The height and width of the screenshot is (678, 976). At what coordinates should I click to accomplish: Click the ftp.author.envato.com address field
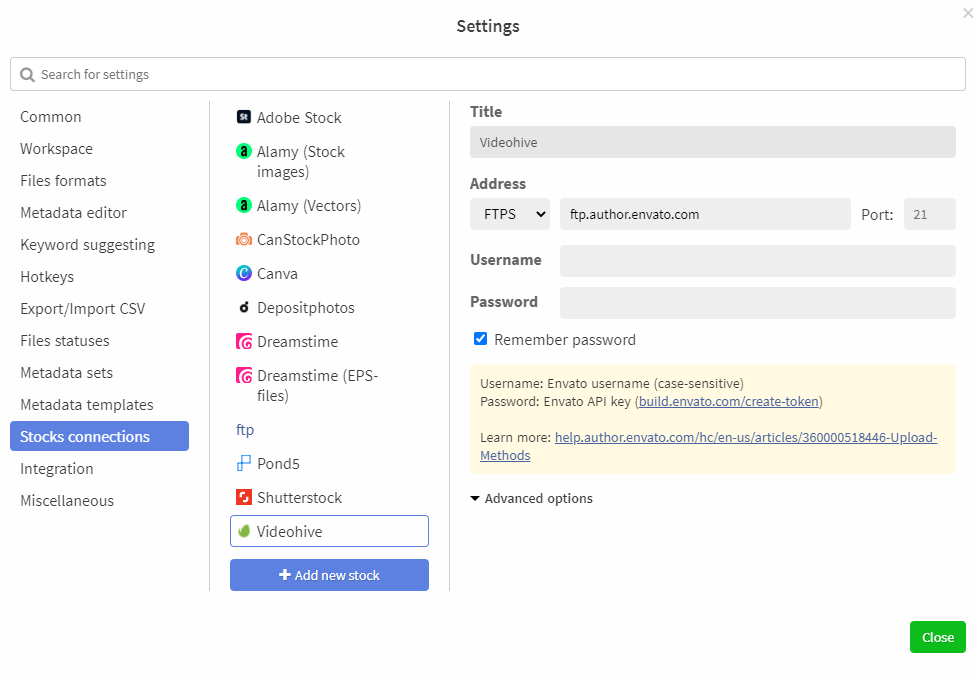tap(705, 214)
